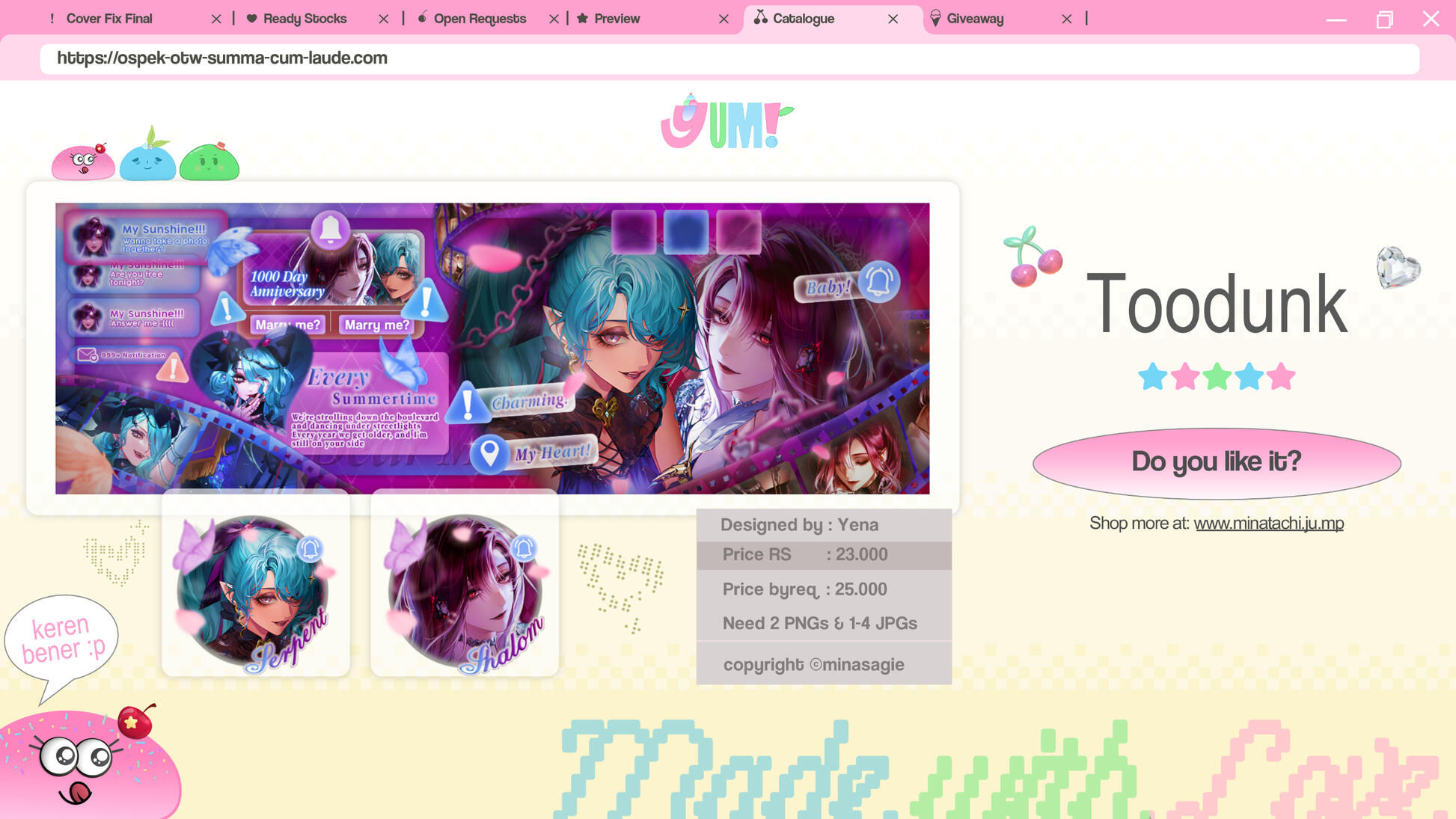This screenshot has width=1456, height=819.
Task: Switch to the Preview tab
Action: coord(617,19)
